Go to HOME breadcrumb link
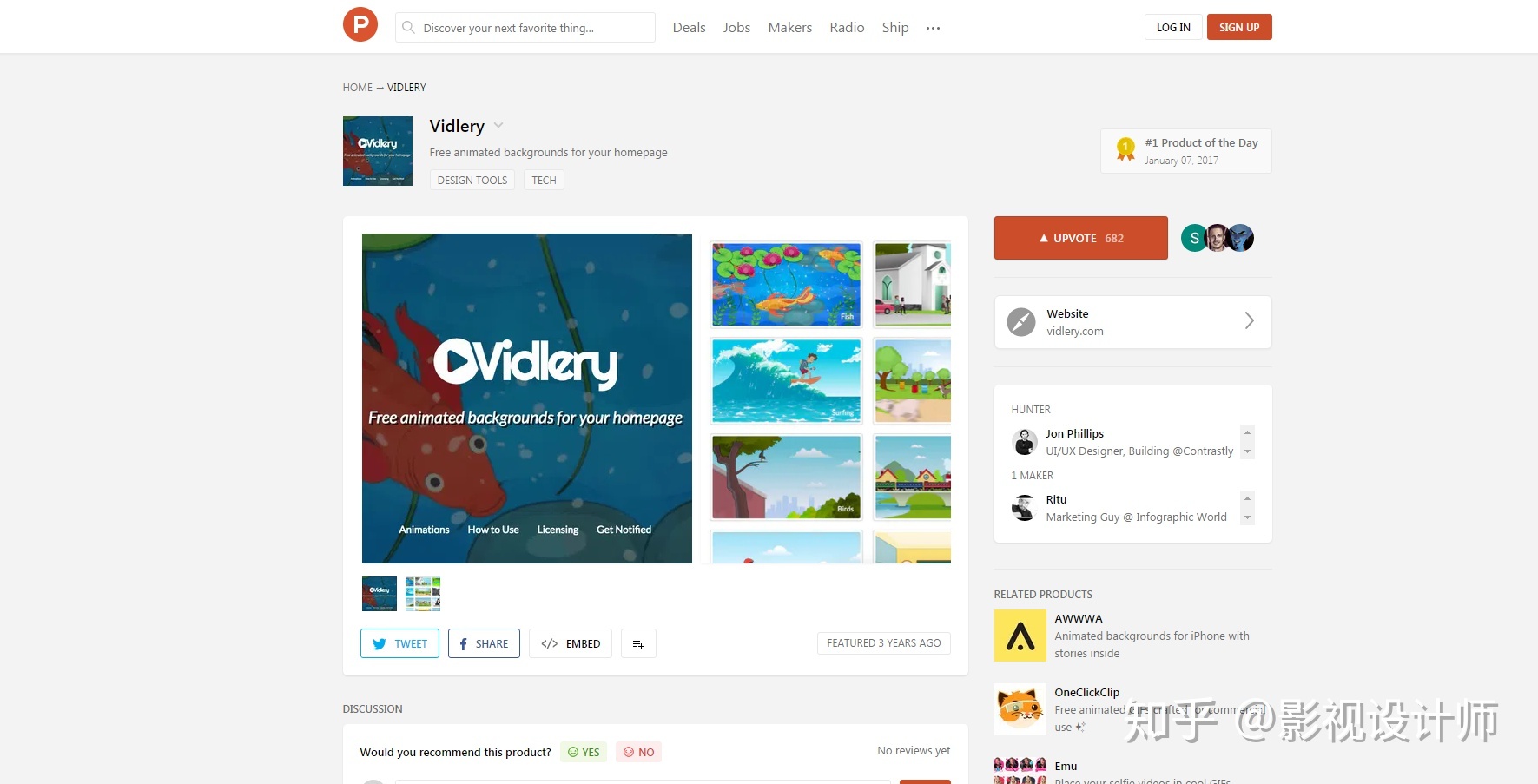This screenshot has height=784, width=1538. pyautogui.click(x=357, y=88)
